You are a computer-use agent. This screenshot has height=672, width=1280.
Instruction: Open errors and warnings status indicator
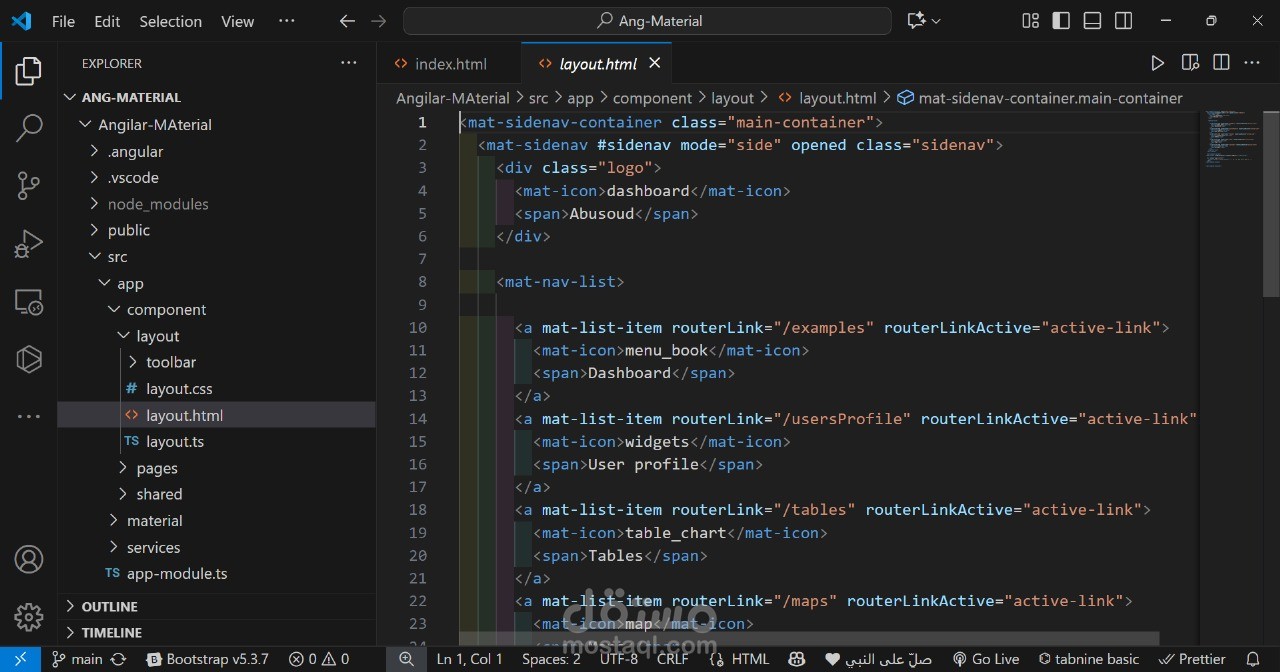tap(319, 659)
